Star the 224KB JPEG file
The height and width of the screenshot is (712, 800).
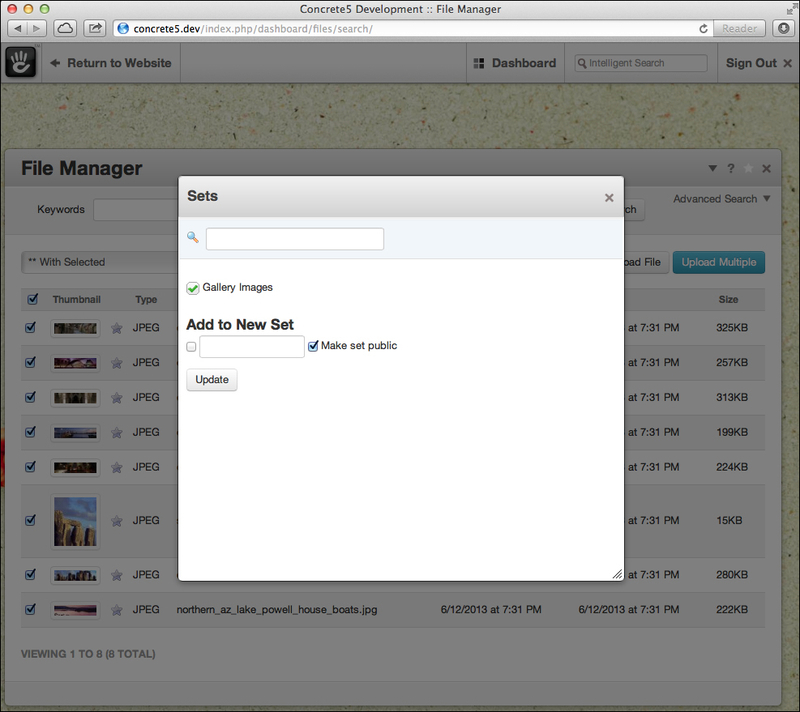pyautogui.click(x=117, y=467)
